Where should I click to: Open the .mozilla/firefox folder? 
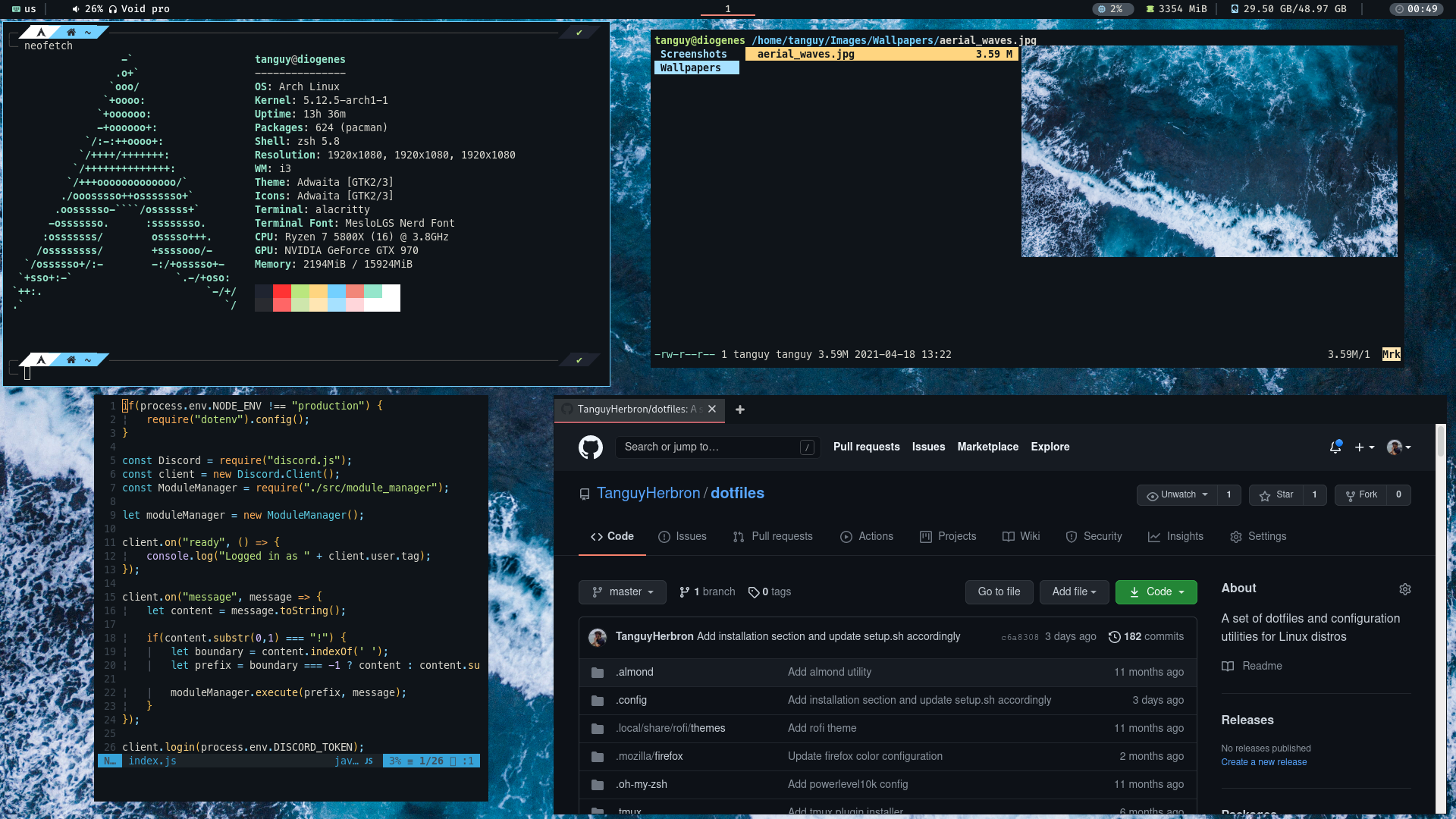tap(649, 757)
